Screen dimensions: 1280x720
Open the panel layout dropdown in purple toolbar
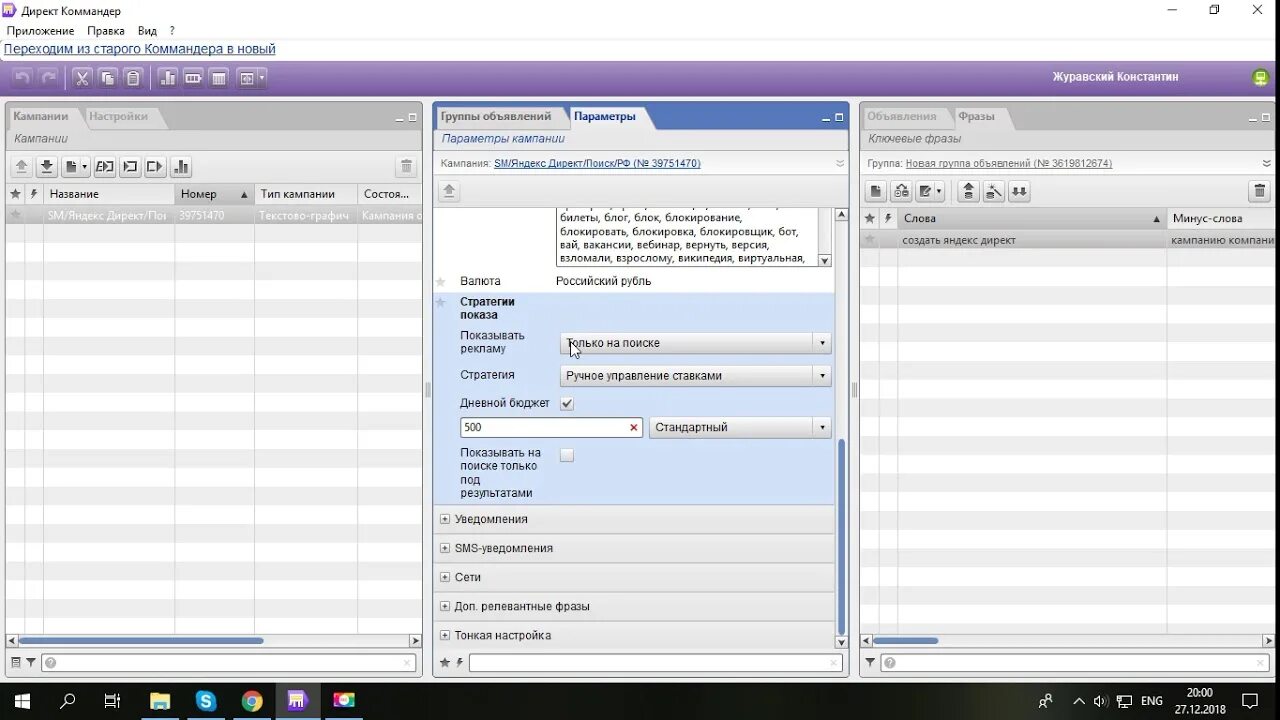coord(252,78)
